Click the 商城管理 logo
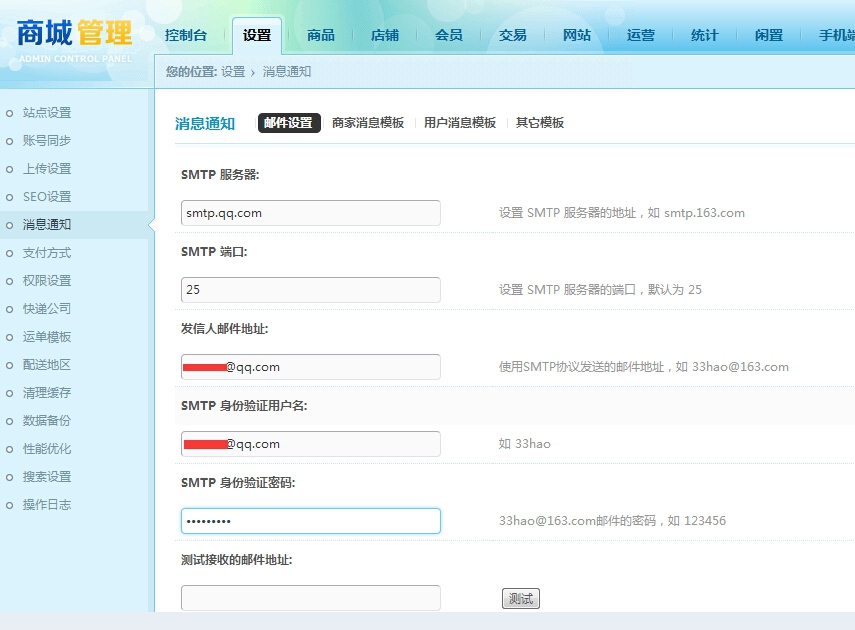855x630 pixels. tap(75, 40)
